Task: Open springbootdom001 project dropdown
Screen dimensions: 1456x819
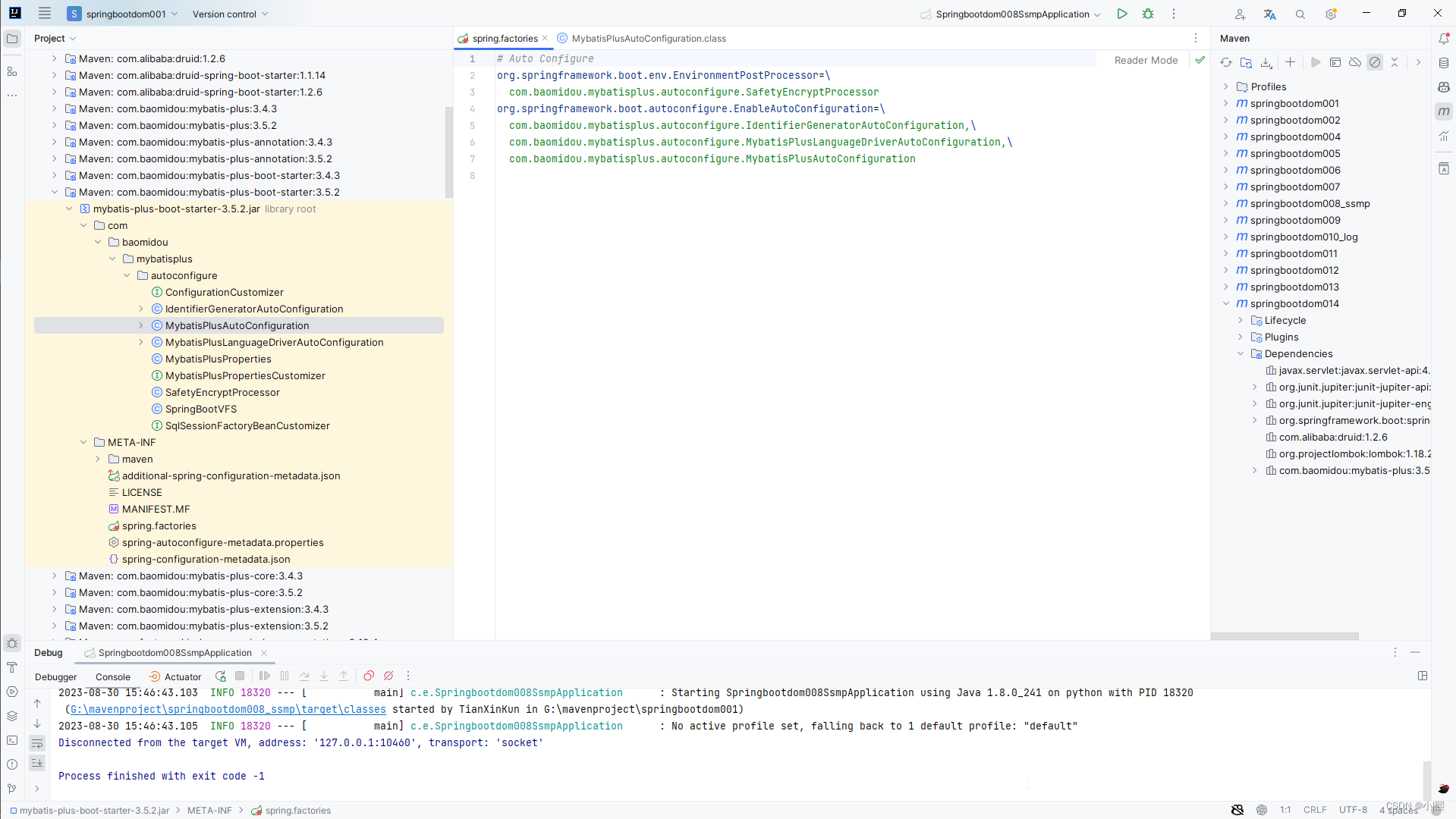Action: pyautogui.click(x=123, y=14)
